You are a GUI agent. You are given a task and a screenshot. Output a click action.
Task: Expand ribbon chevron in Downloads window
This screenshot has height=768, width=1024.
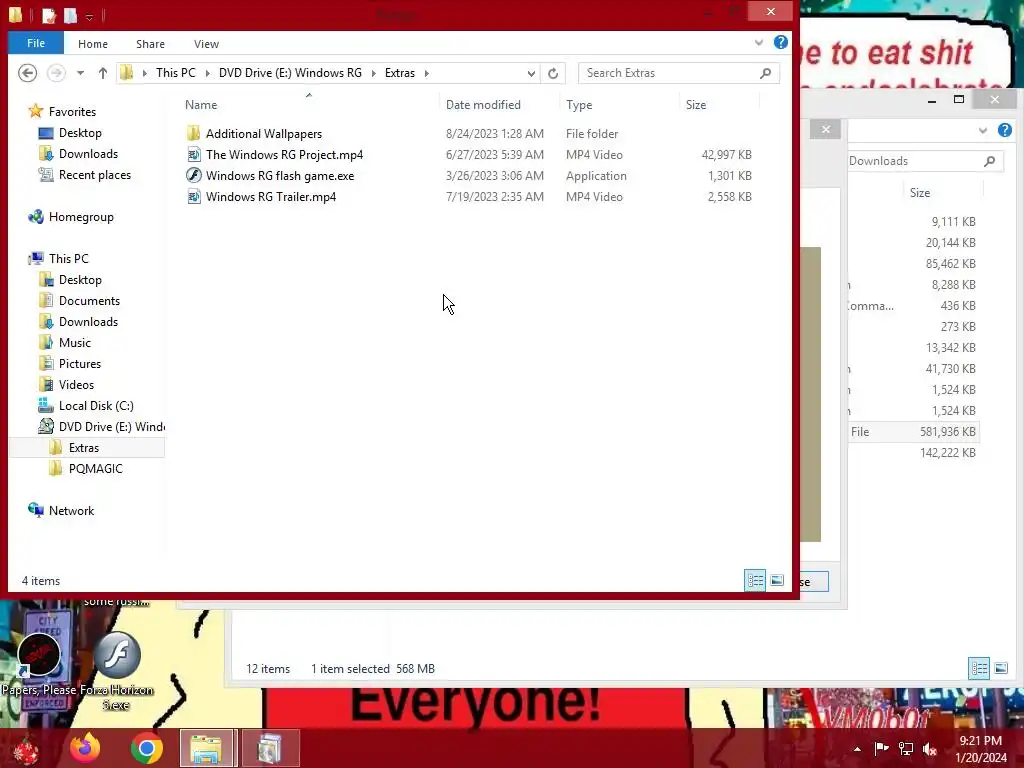pos(982,131)
